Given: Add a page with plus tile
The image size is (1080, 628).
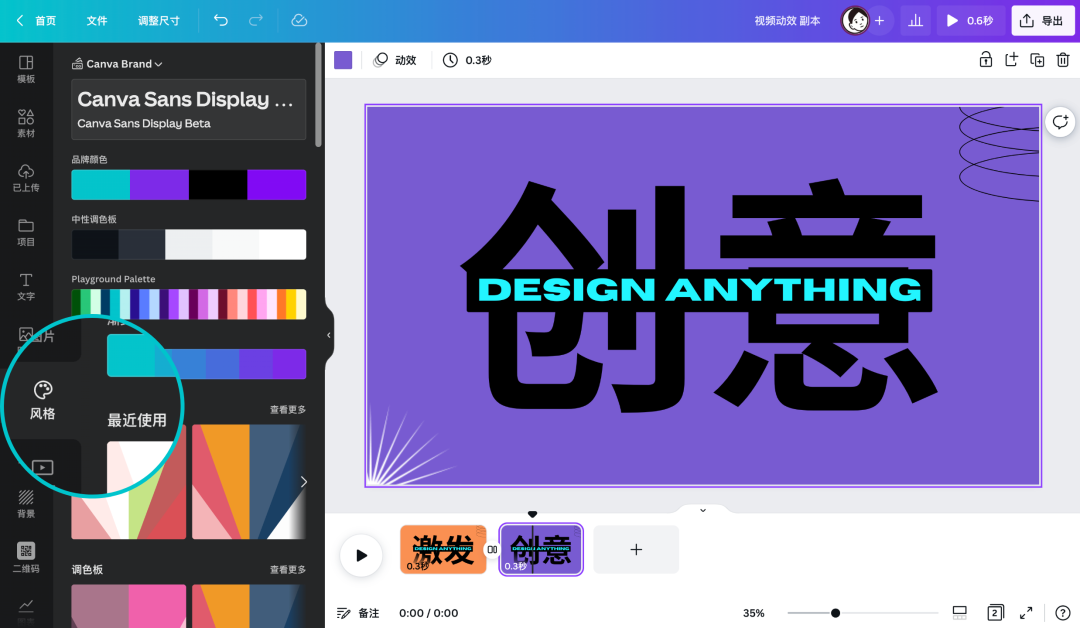Looking at the screenshot, I should 636,550.
